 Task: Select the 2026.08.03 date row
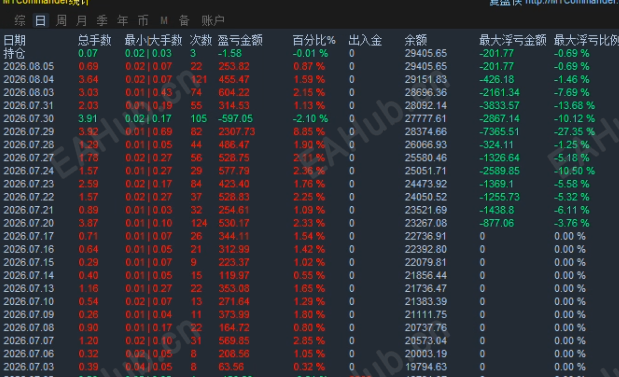[29, 92]
